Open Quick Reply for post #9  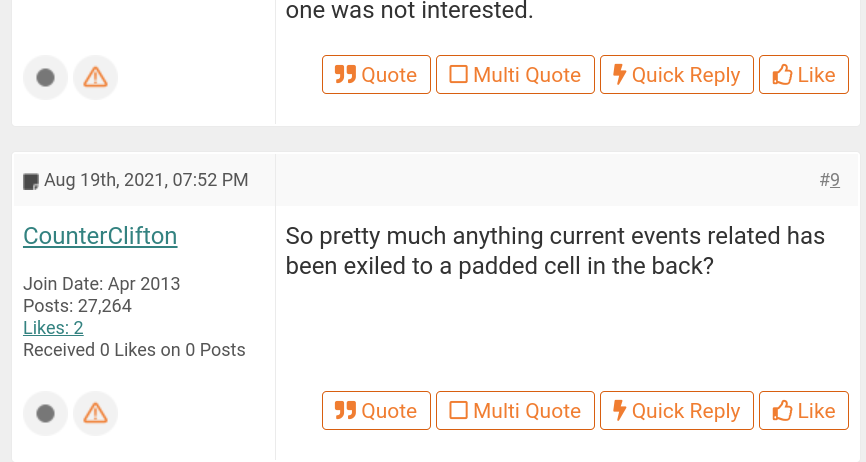pyautogui.click(x=676, y=411)
